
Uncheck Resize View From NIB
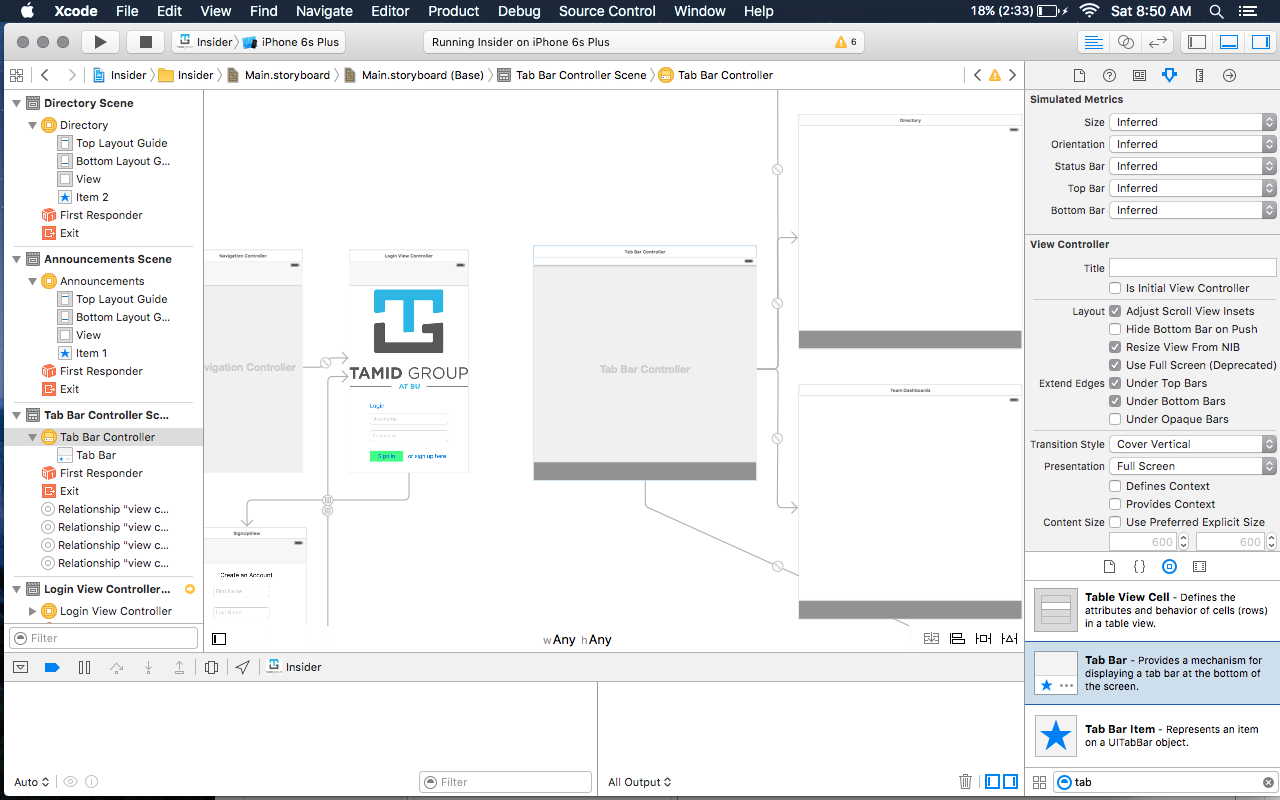click(1115, 347)
